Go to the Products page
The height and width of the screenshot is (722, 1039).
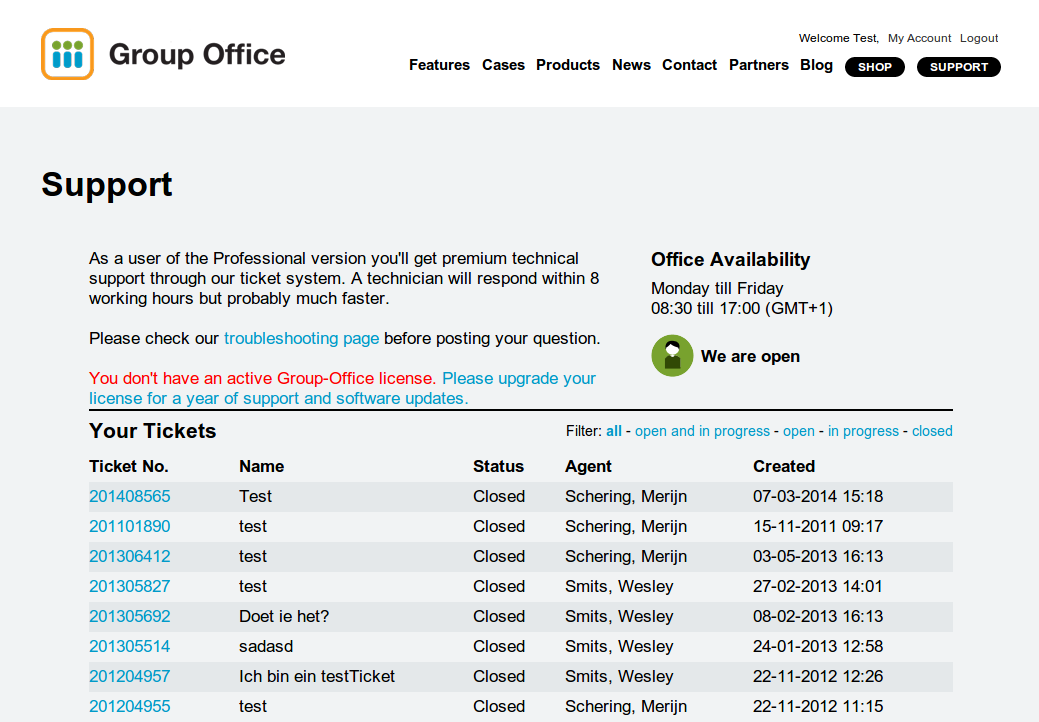pos(568,65)
